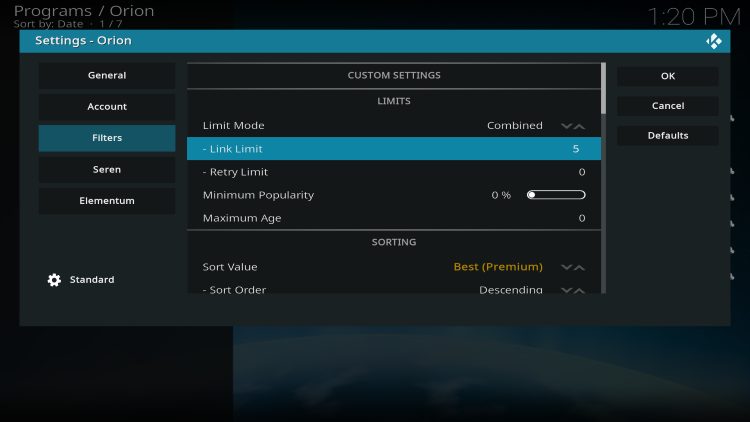The width and height of the screenshot is (750, 422).
Task: Click the Kodi logo icon in settings header
Action: coord(714,41)
